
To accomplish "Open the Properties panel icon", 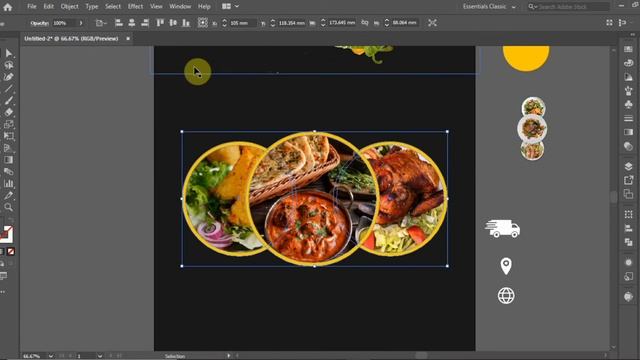I will [629, 49].
